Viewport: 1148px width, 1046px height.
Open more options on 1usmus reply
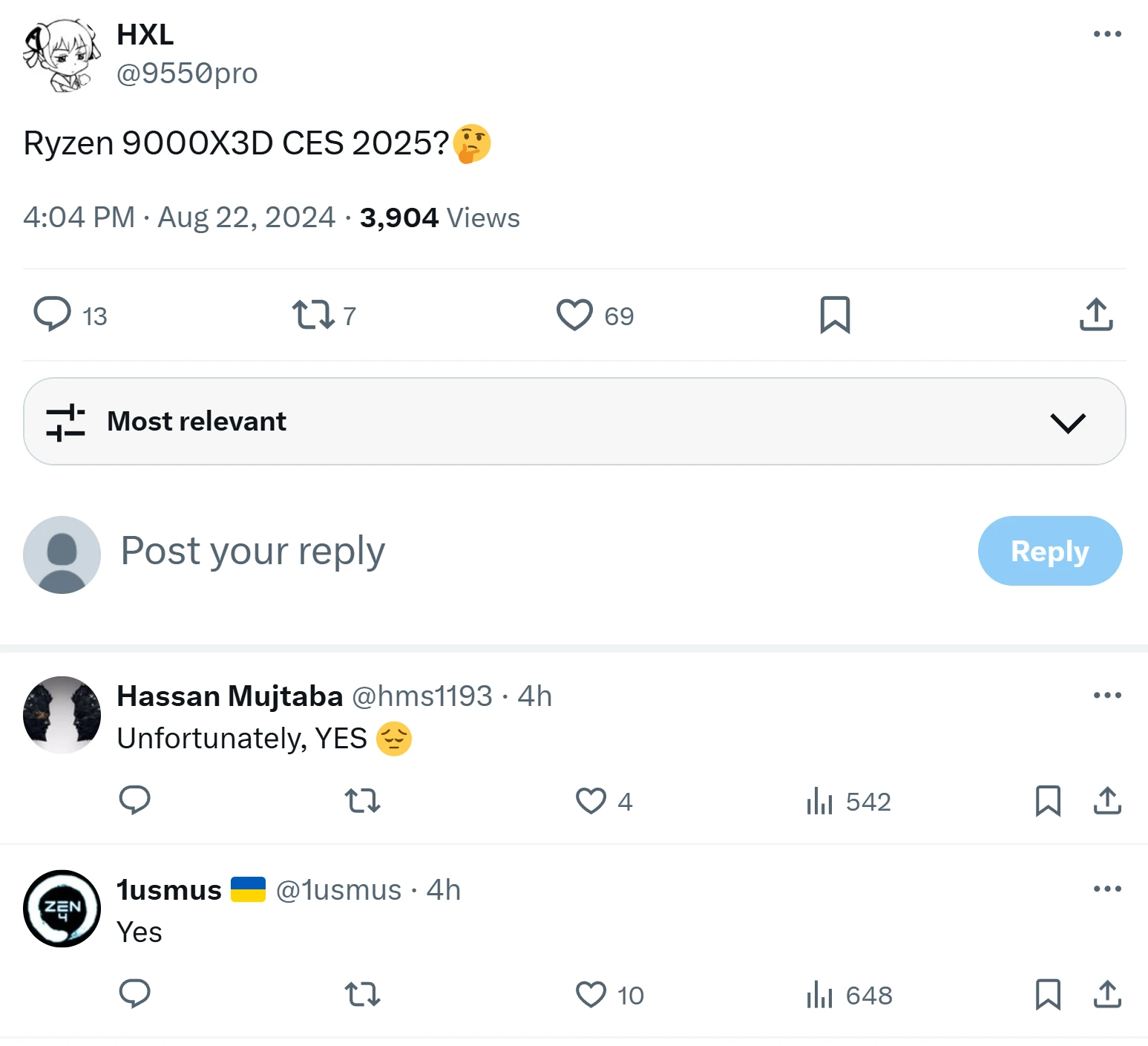(x=1107, y=889)
